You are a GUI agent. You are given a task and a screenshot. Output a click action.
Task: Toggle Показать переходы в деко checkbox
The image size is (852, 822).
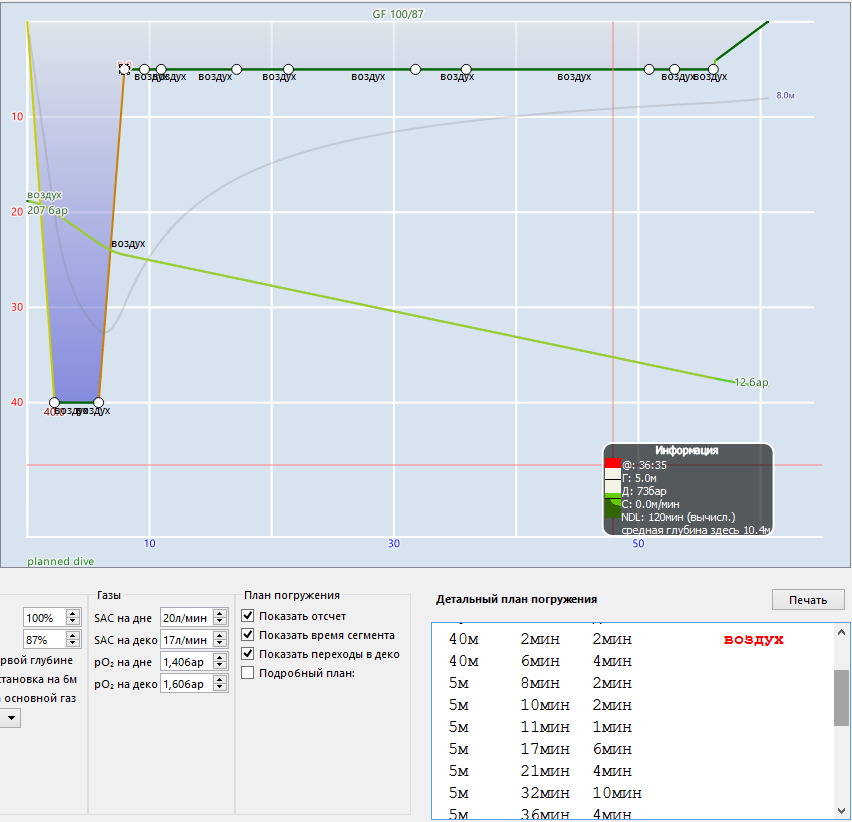coord(248,654)
